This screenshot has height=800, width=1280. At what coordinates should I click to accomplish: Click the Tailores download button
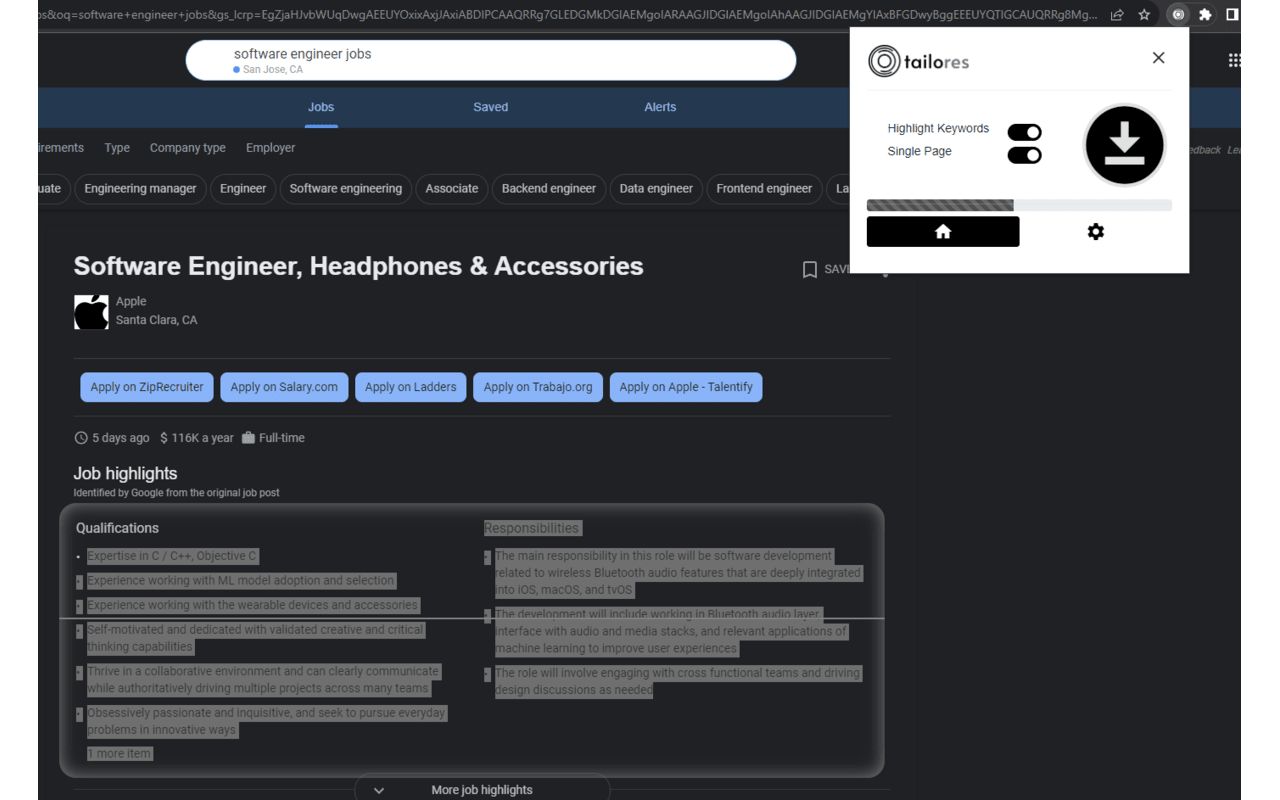[x=1125, y=145]
